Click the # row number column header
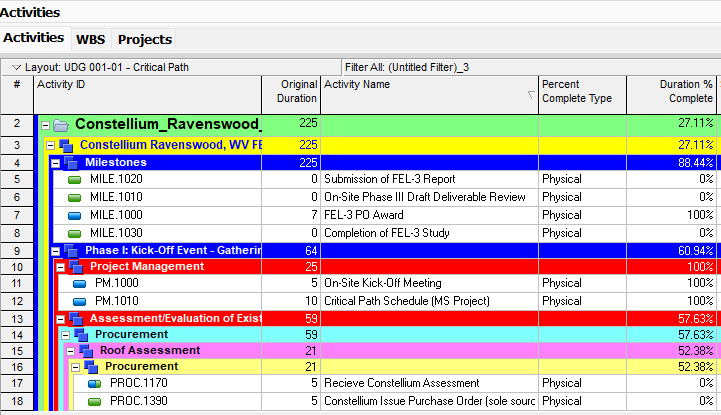Viewport: 721px width, 415px height. [17, 95]
